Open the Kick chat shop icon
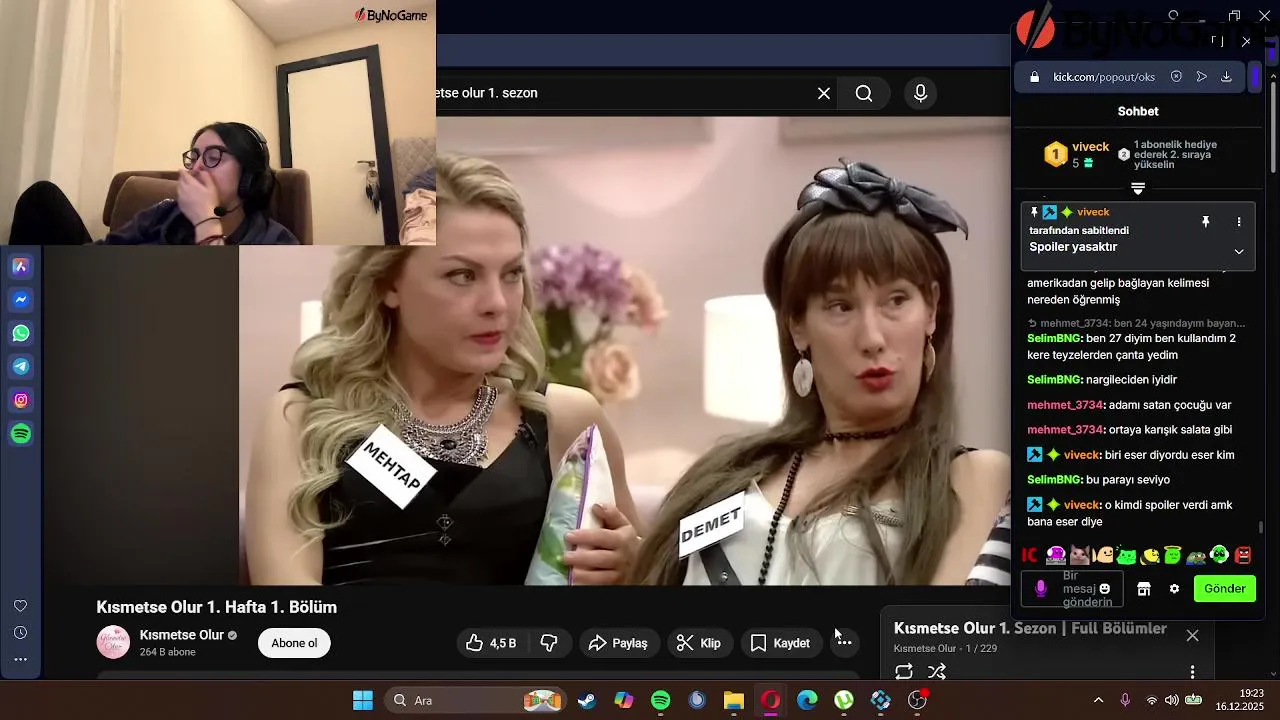The image size is (1280, 720). pos(1144,589)
